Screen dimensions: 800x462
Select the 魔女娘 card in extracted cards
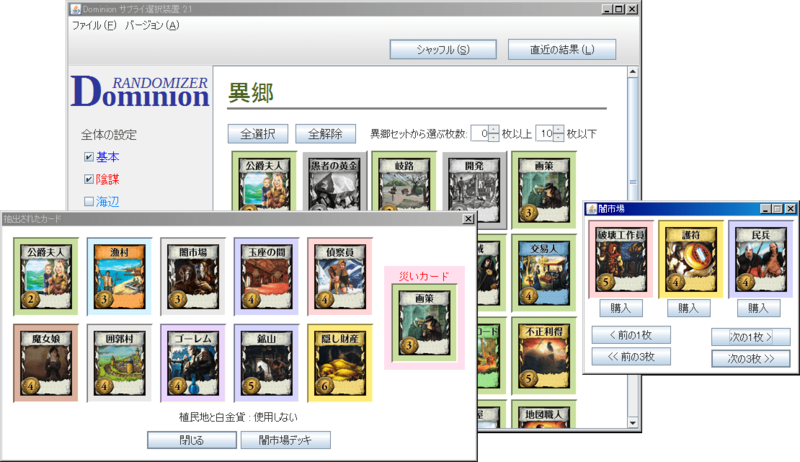click(46, 363)
